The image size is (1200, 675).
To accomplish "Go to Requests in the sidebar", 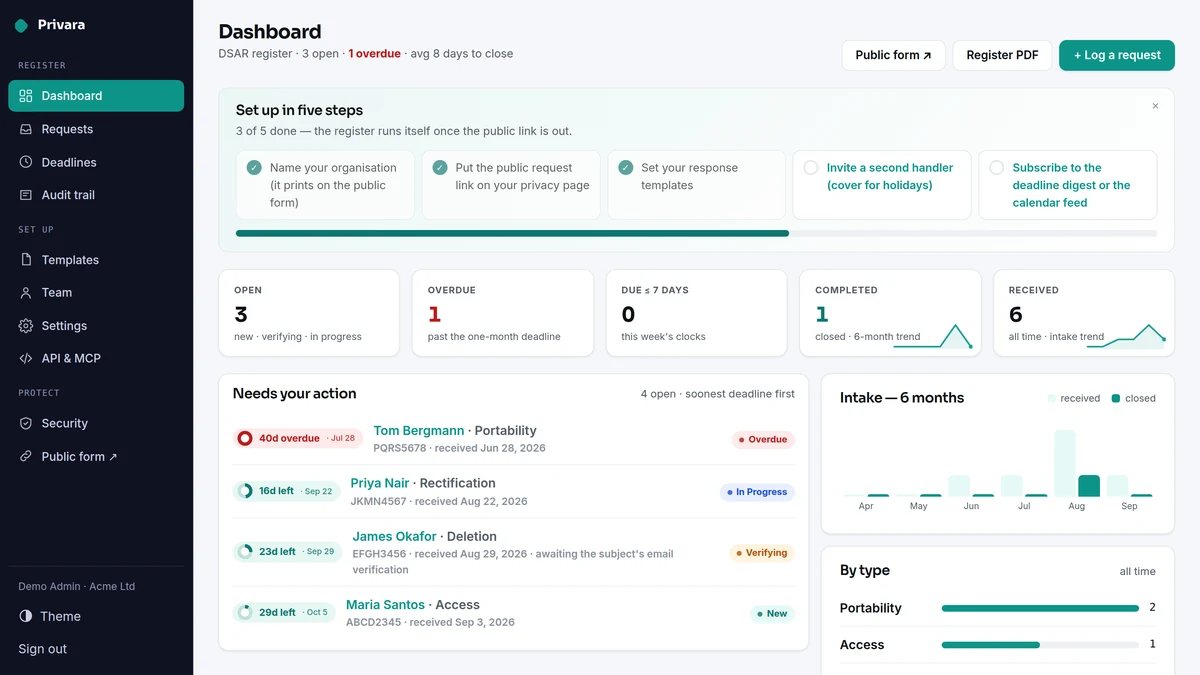I will click(x=96, y=129).
